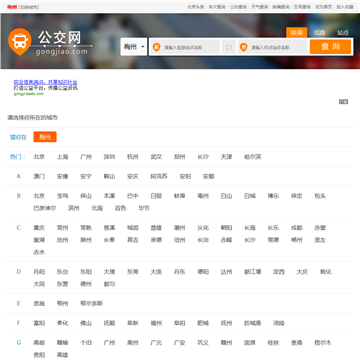Switch to the 站点 tab
360x360 pixels.
click(343, 32)
